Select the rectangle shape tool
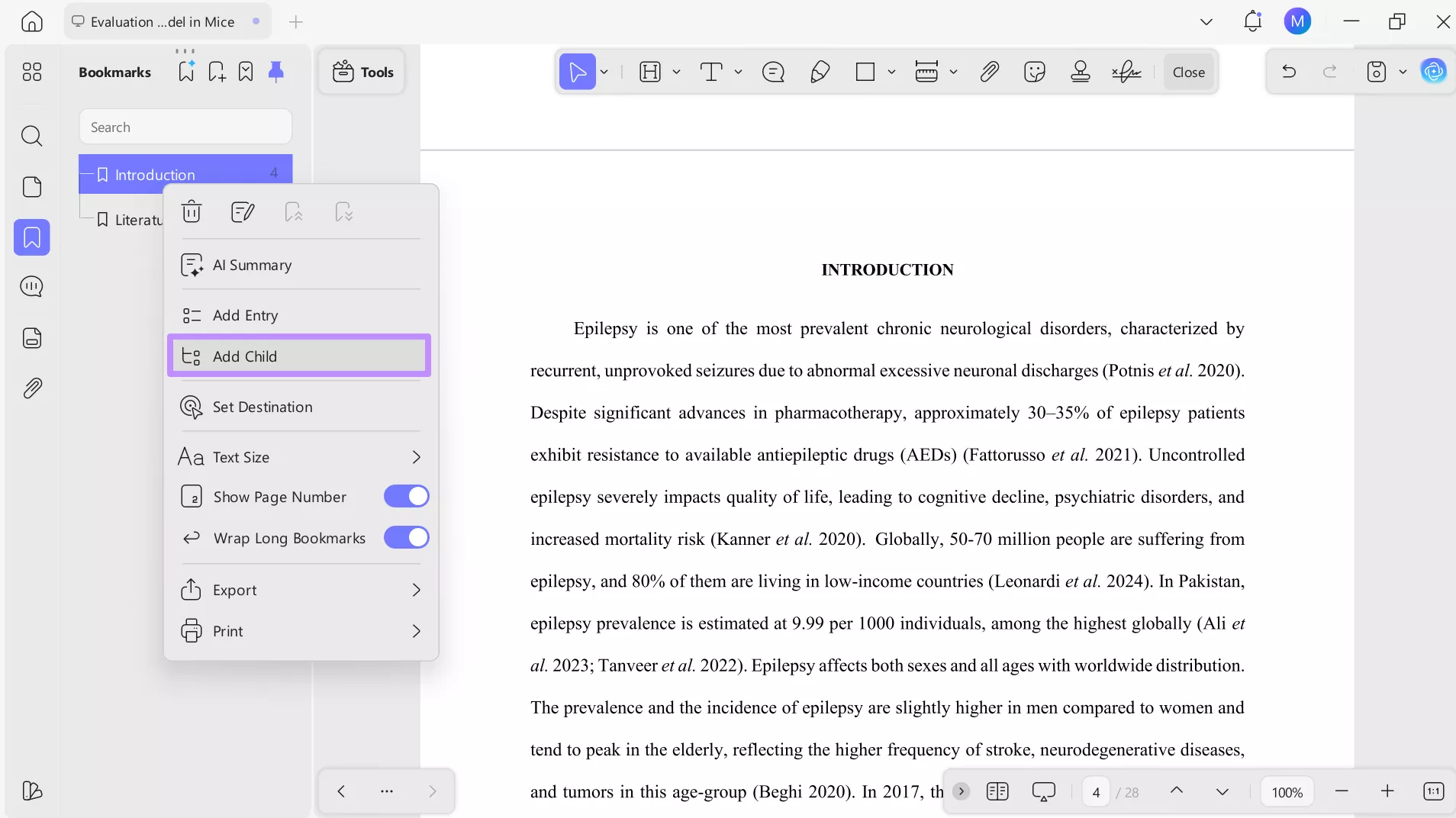The height and width of the screenshot is (818, 1456). click(x=865, y=72)
